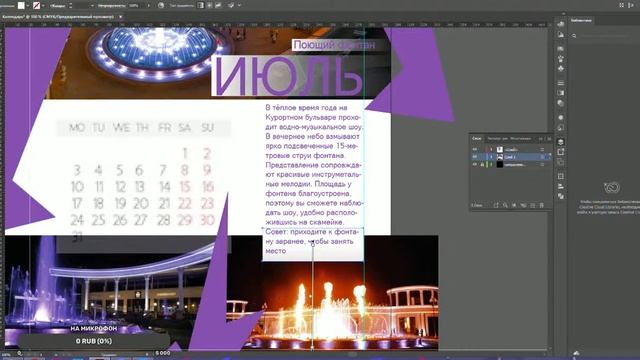Toggle visibility of the top layer
Viewport: 640px width, 360px height.
[x=474, y=149]
